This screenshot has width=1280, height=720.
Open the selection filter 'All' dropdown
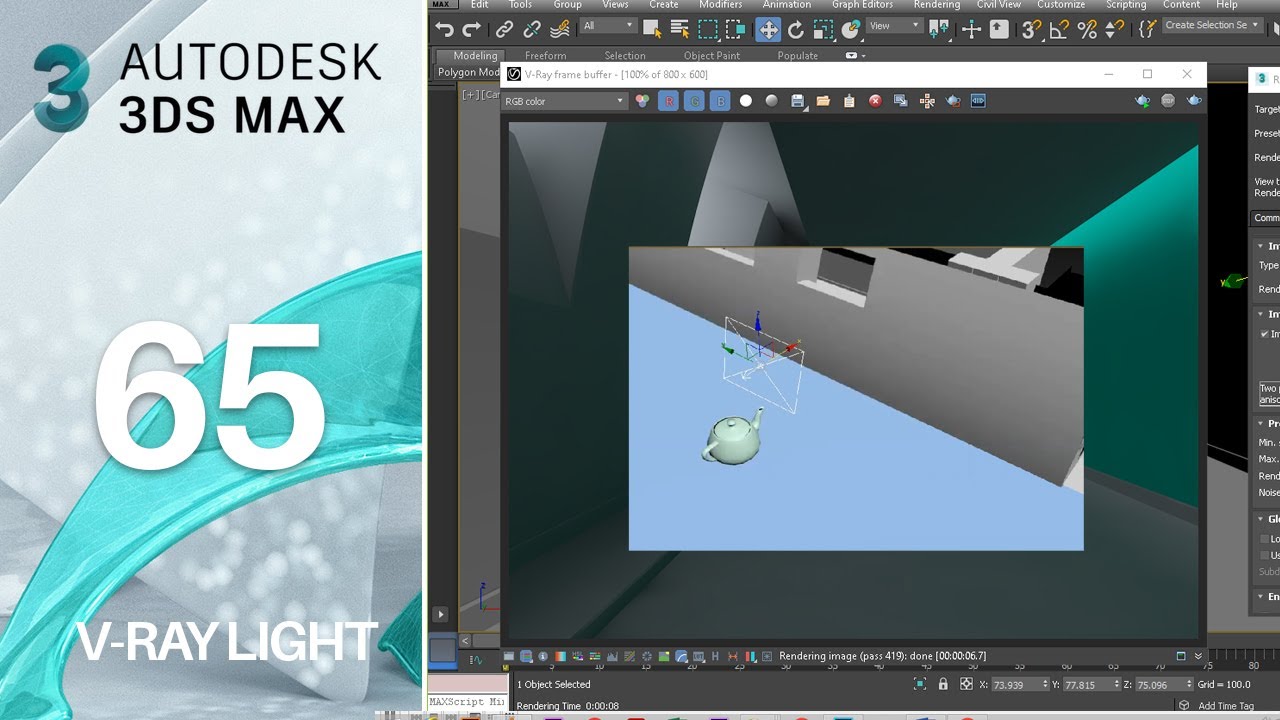pos(608,26)
